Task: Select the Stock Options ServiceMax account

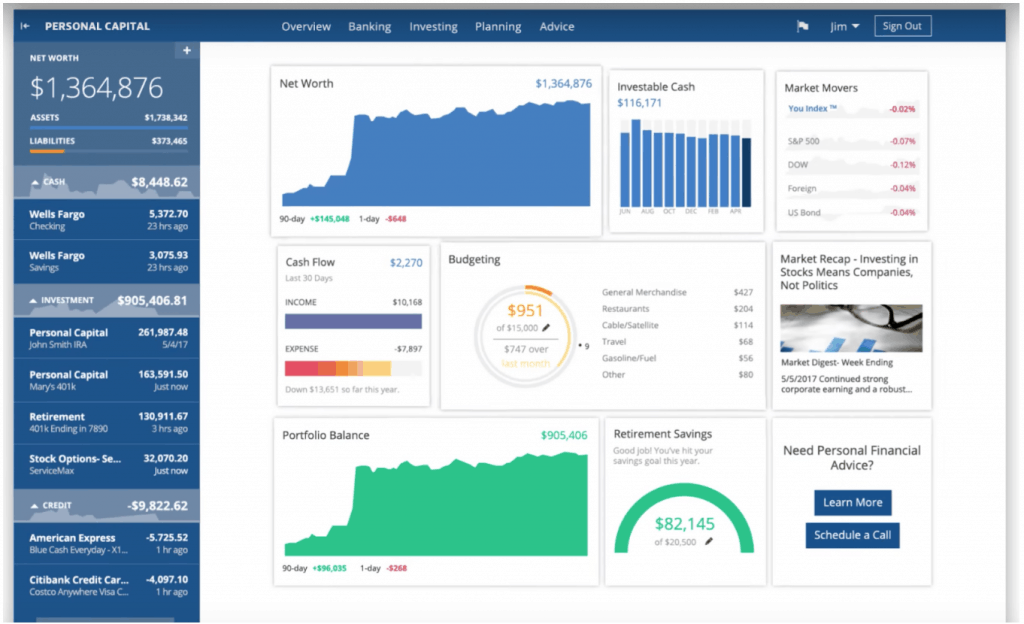Action: (x=107, y=464)
